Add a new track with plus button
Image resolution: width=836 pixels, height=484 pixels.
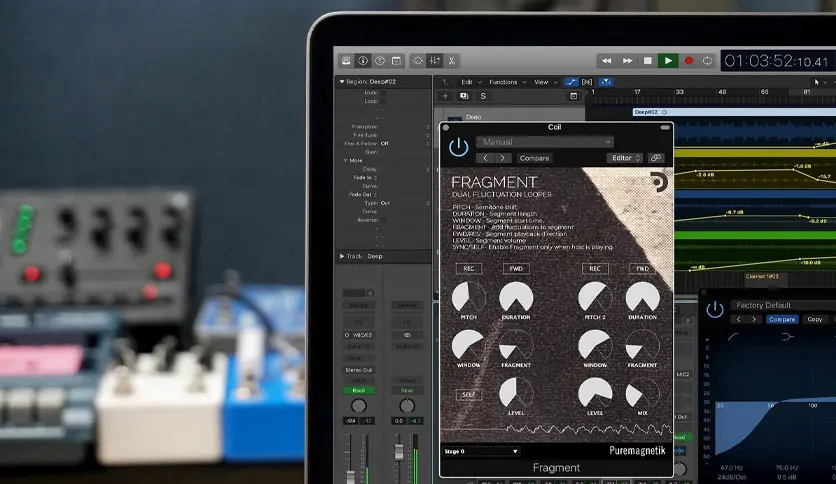pos(445,96)
